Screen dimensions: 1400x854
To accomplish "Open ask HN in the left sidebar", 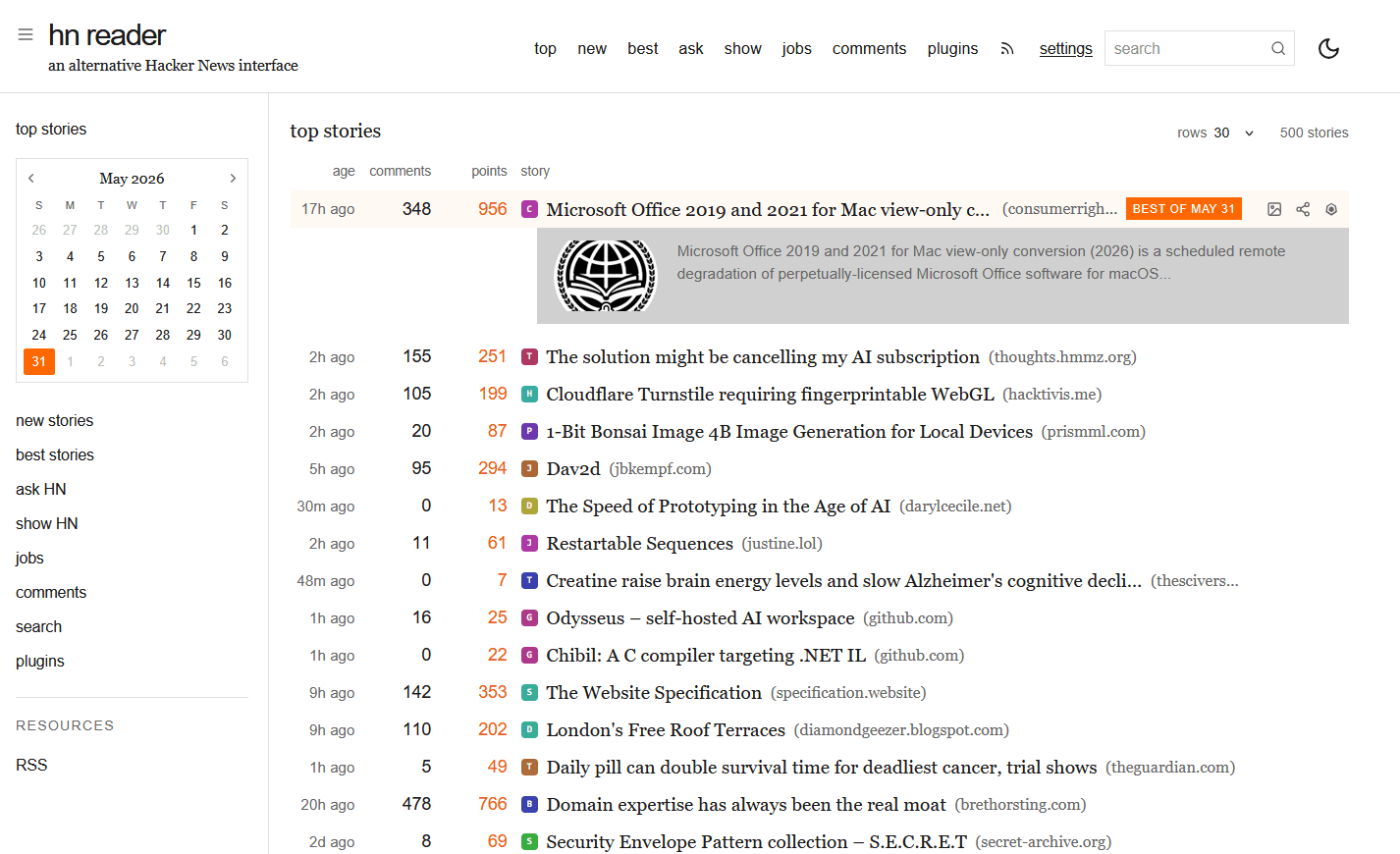I will coord(41,489).
